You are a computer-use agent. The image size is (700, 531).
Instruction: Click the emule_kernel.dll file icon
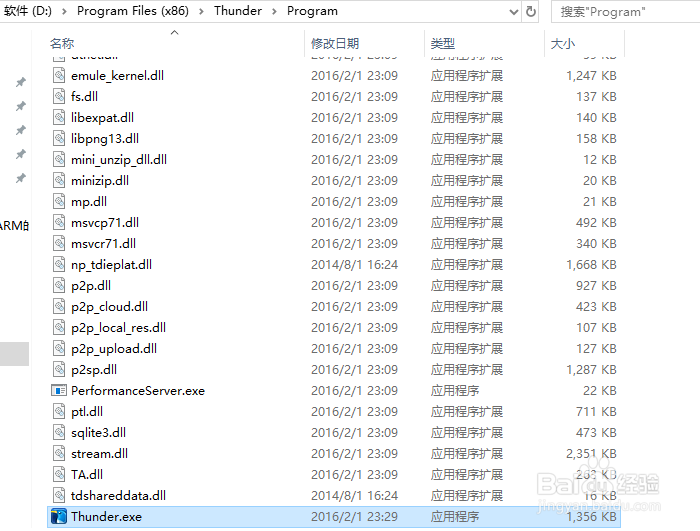pos(59,75)
